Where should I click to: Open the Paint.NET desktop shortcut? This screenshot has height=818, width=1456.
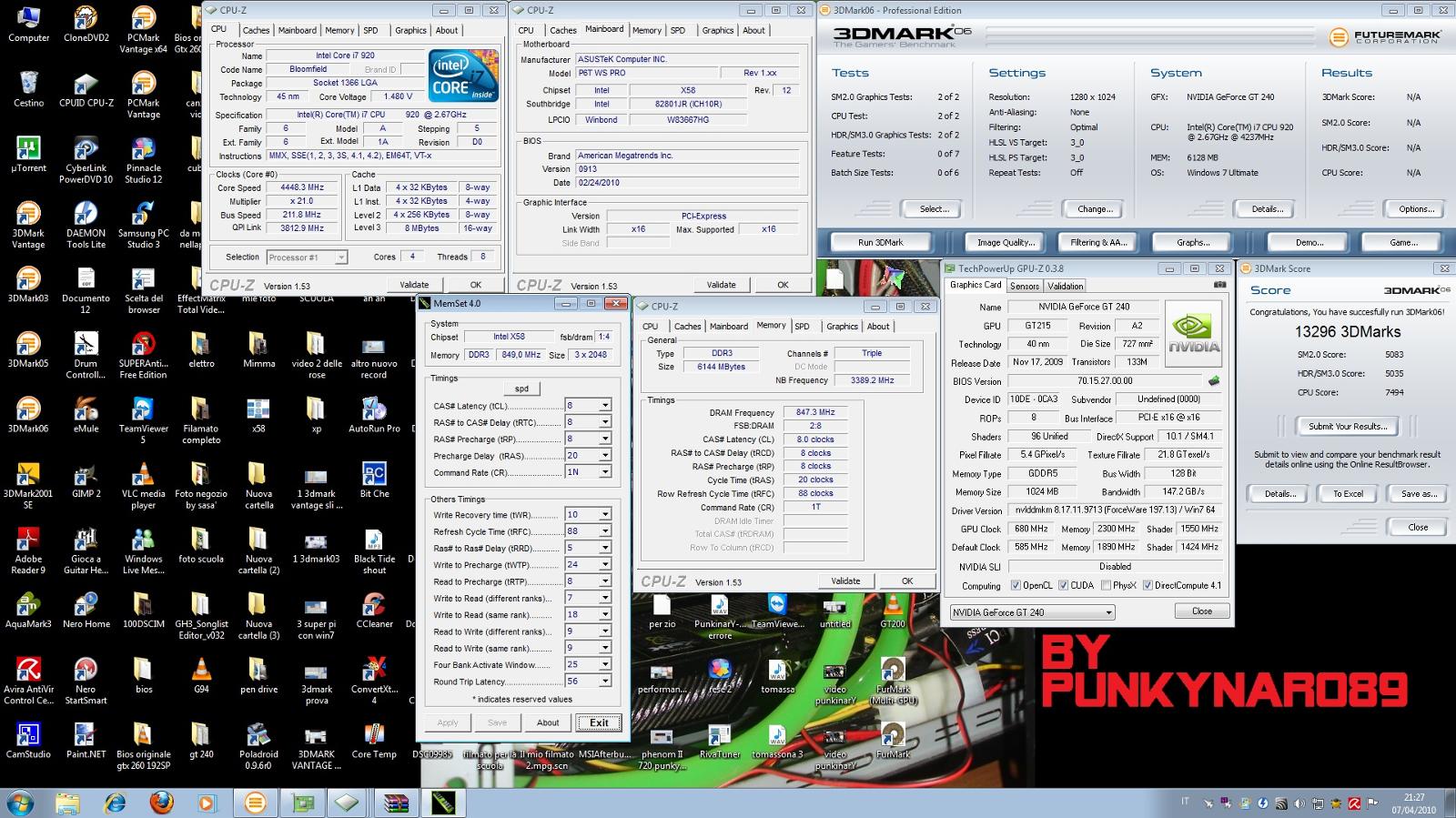[x=86, y=741]
